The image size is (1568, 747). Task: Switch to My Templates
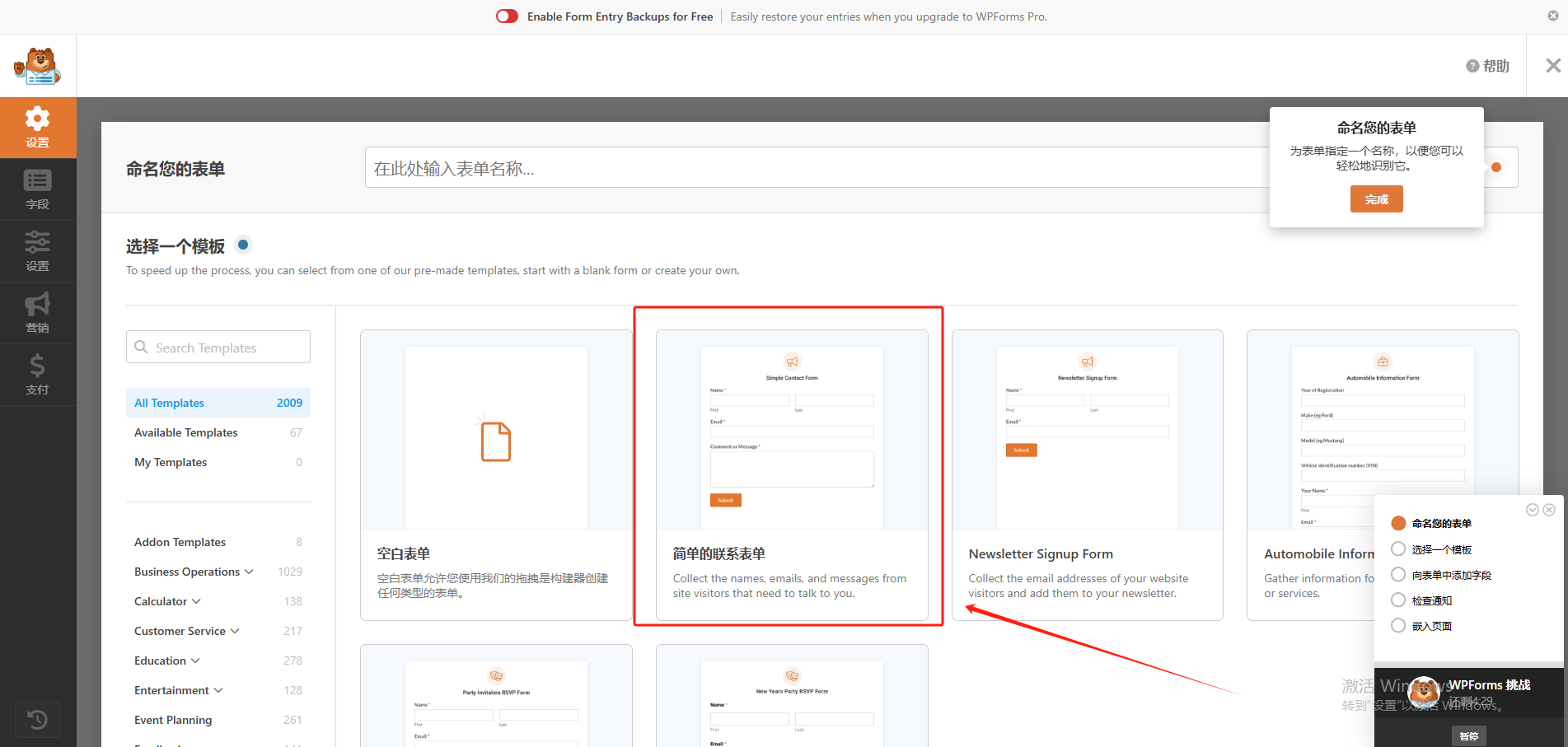tap(170, 461)
